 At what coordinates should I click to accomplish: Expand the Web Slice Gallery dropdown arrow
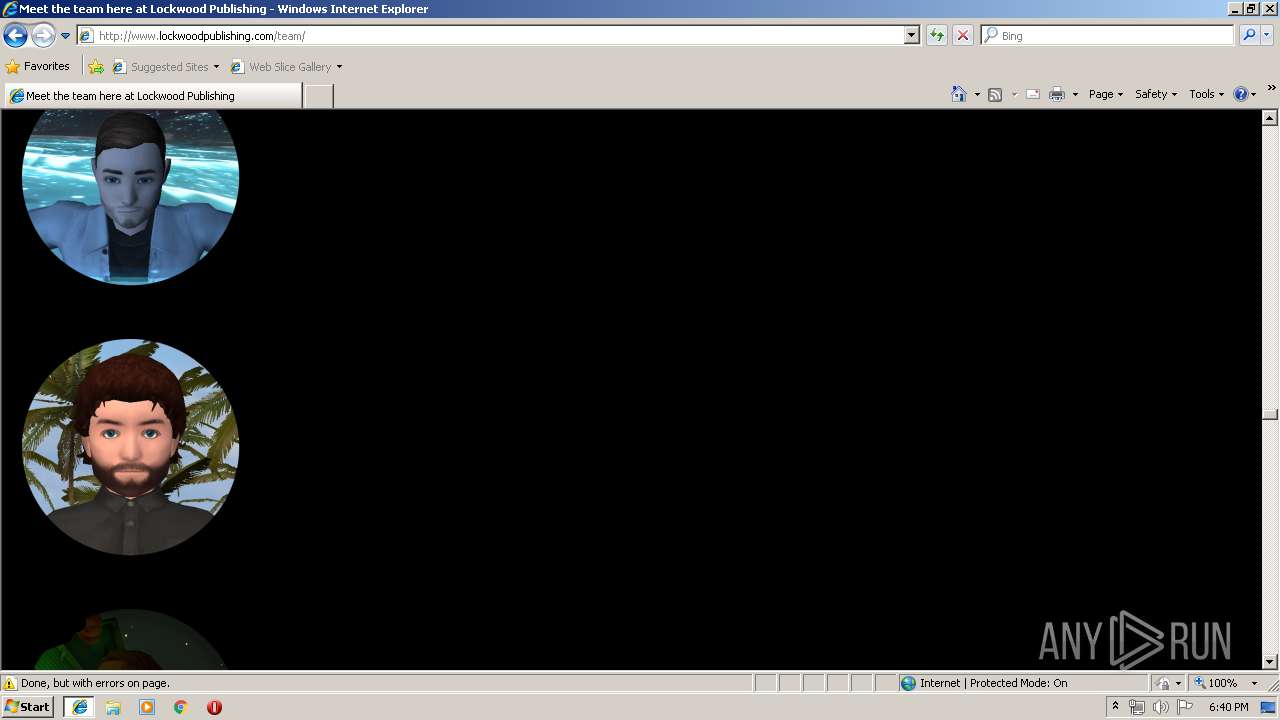click(339, 67)
